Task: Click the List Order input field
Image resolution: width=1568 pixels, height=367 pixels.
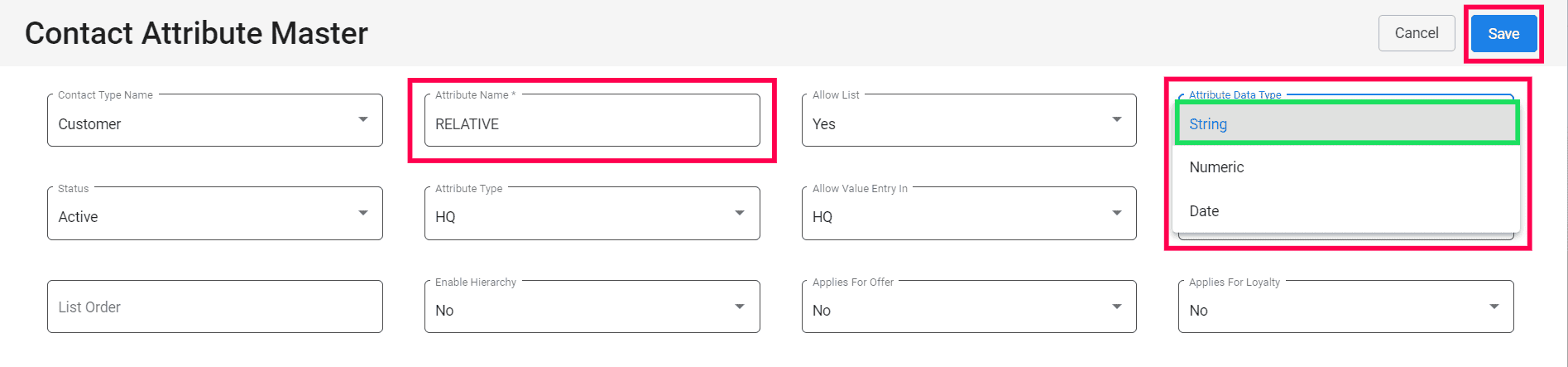Action: (x=214, y=307)
